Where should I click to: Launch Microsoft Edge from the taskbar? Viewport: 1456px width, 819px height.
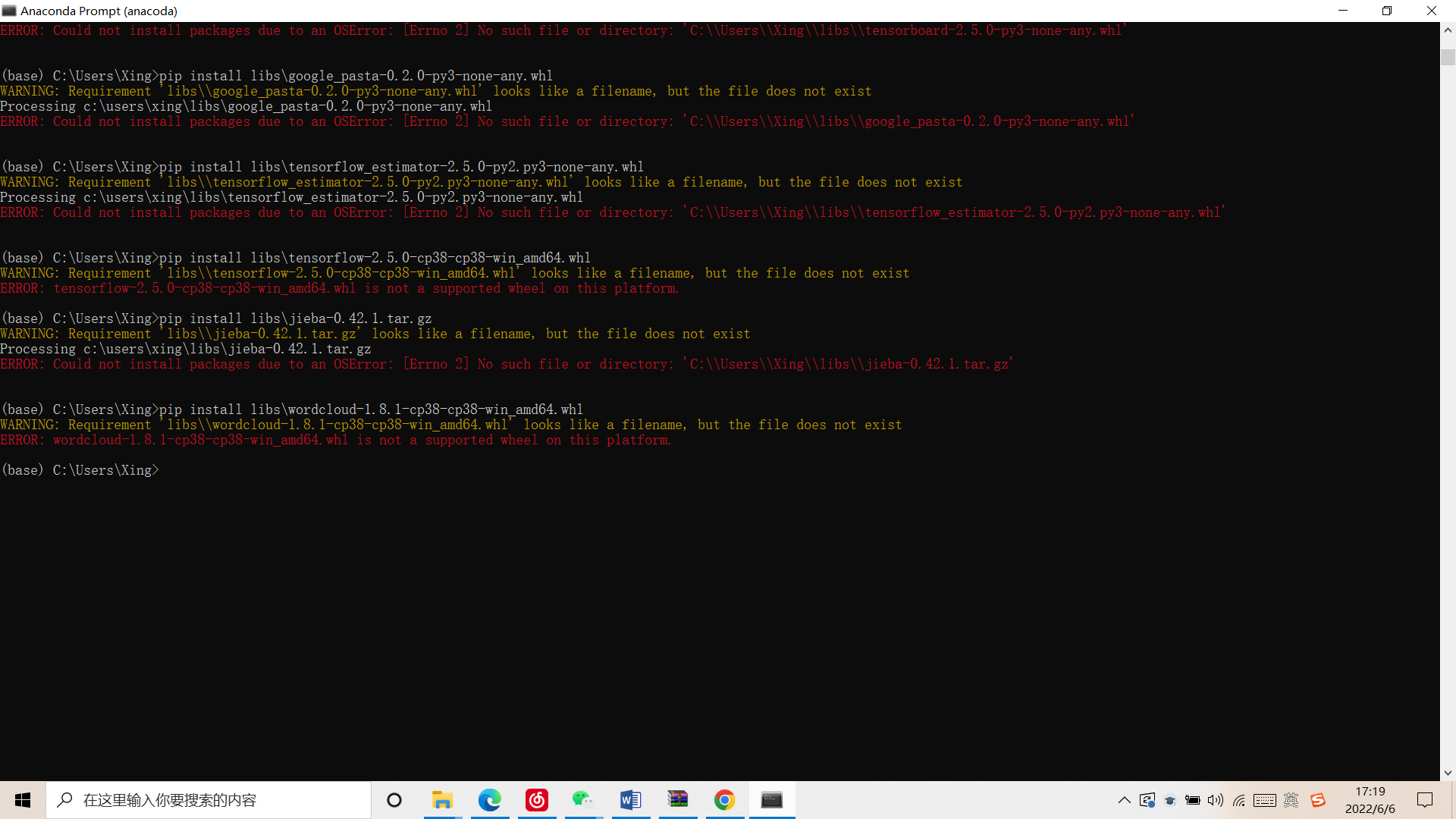[x=490, y=800]
